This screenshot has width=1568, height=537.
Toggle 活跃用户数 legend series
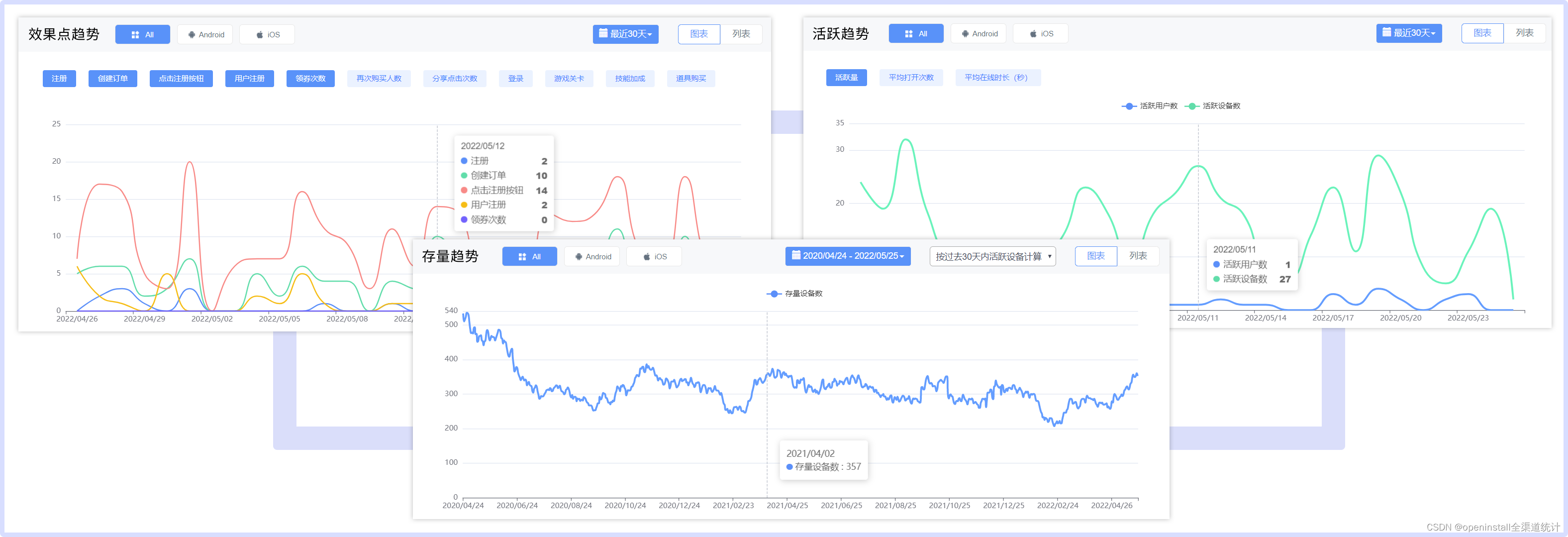click(1149, 106)
